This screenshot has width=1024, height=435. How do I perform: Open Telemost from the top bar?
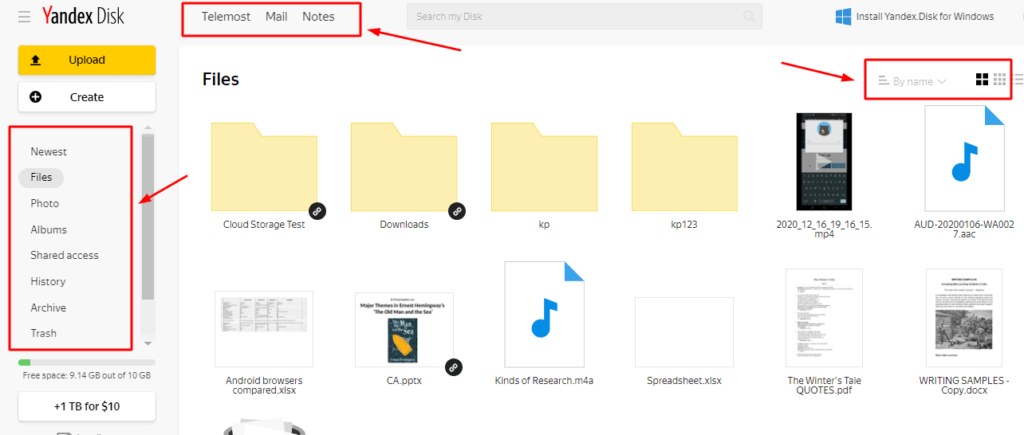tap(226, 17)
